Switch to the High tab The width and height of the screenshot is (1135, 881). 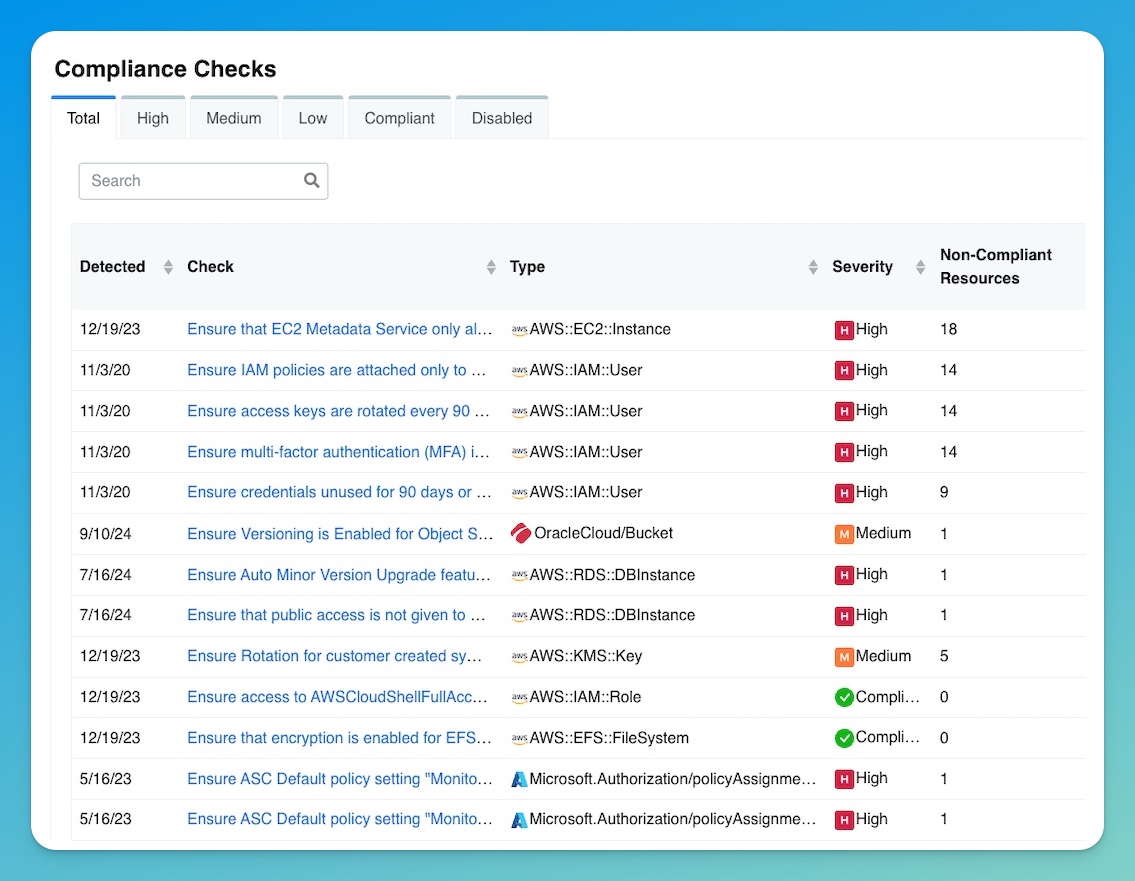(153, 118)
